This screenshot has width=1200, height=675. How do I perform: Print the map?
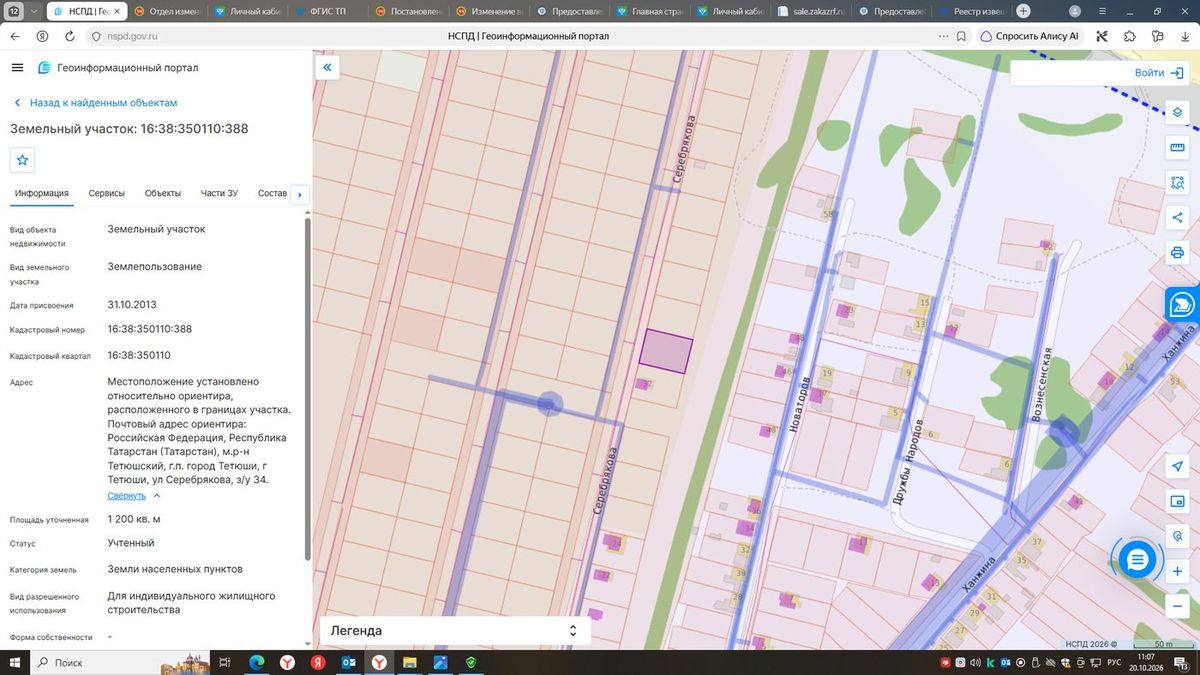coord(1177,253)
